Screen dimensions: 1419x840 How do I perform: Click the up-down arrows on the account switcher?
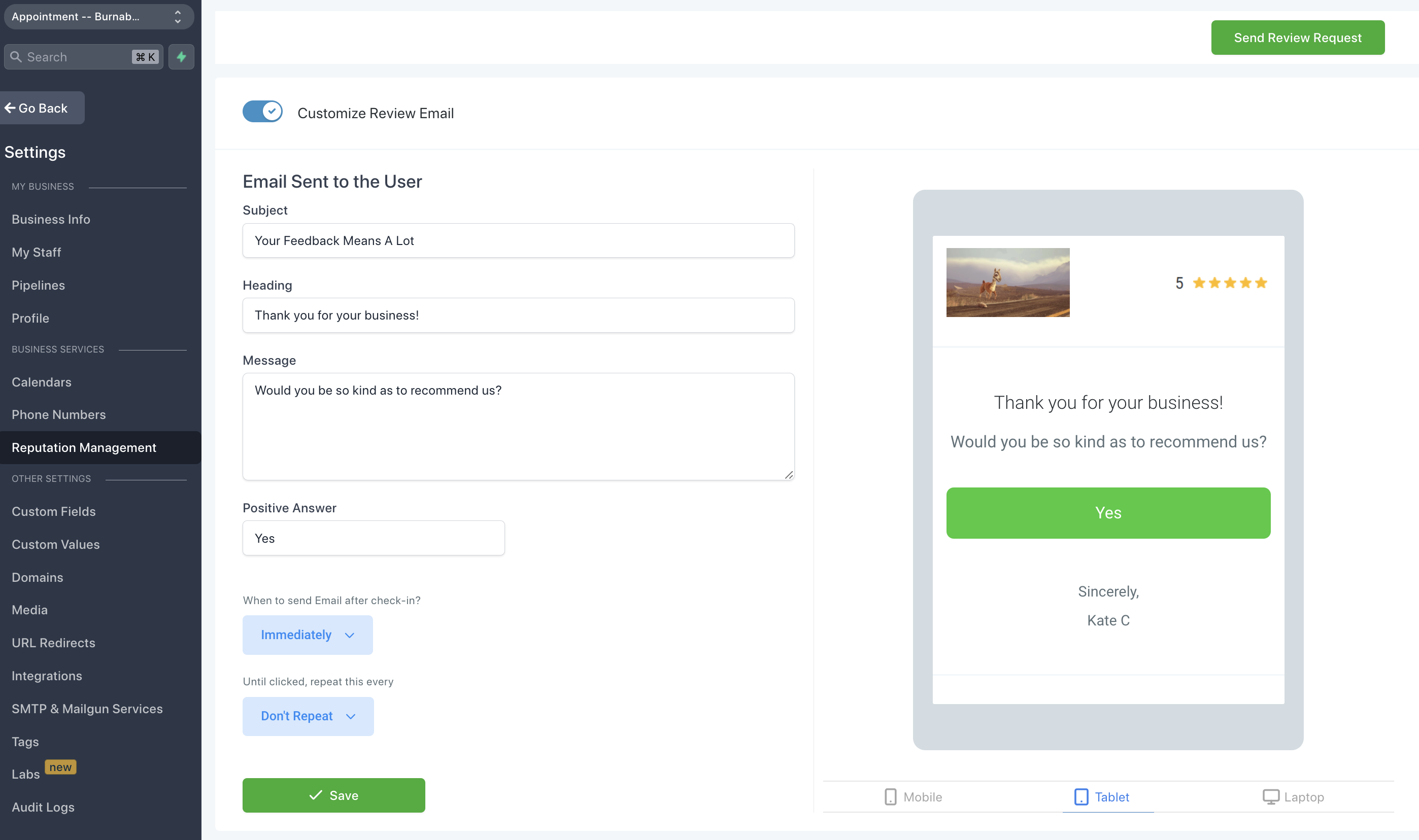178,16
